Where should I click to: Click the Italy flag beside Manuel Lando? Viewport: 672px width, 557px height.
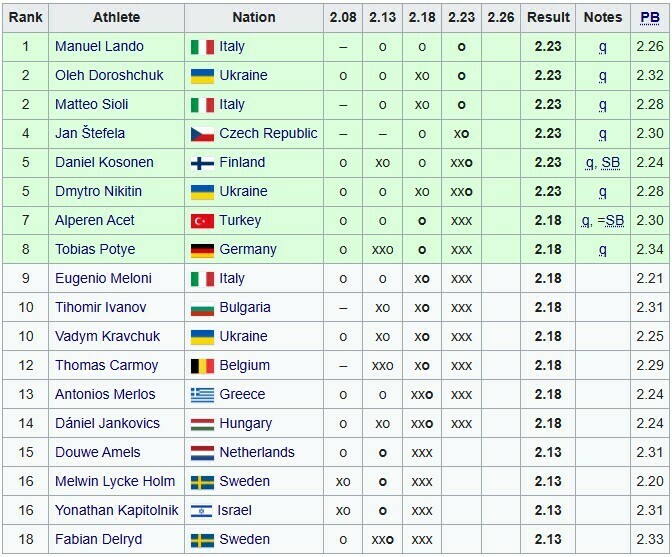pyautogui.click(x=202, y=47)
